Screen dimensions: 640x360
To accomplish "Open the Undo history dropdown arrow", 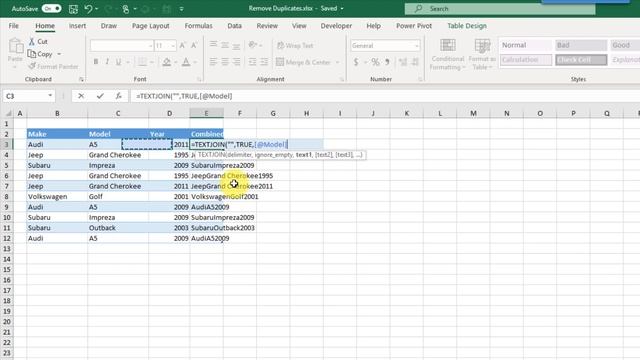I will 97,9.
